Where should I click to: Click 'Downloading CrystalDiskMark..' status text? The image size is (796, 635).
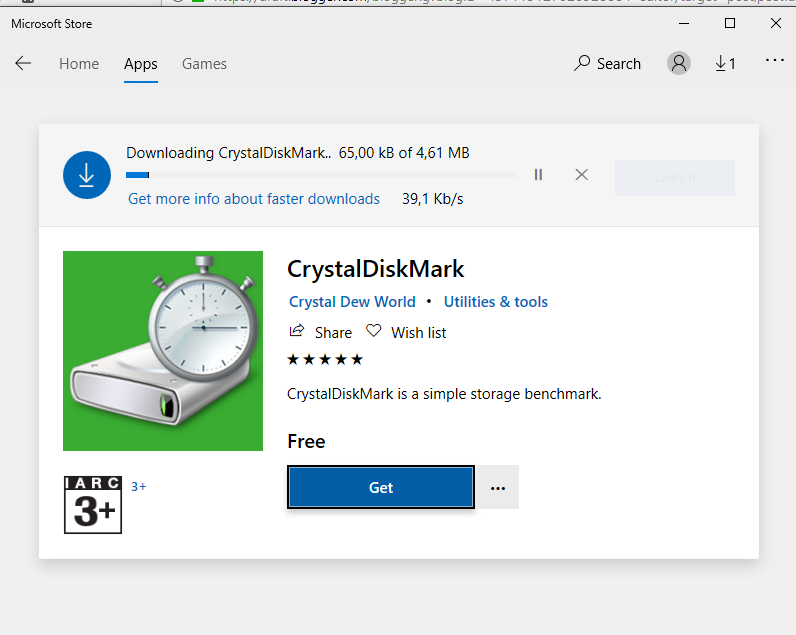[228, 153]
